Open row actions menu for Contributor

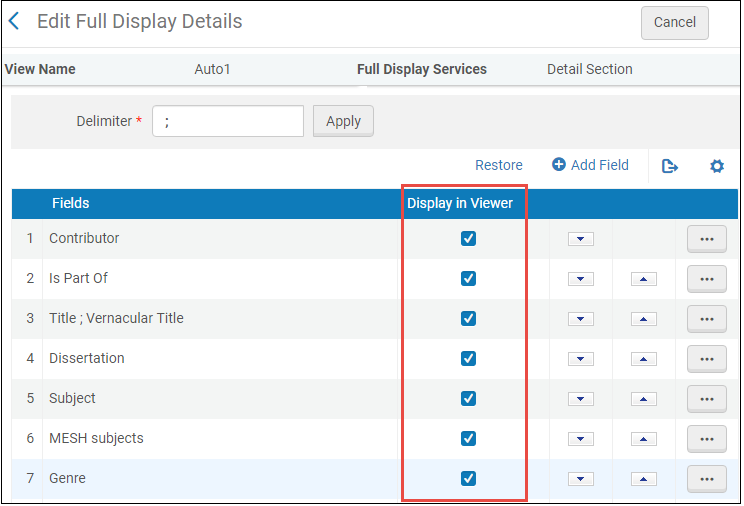[x=706, y=239]
